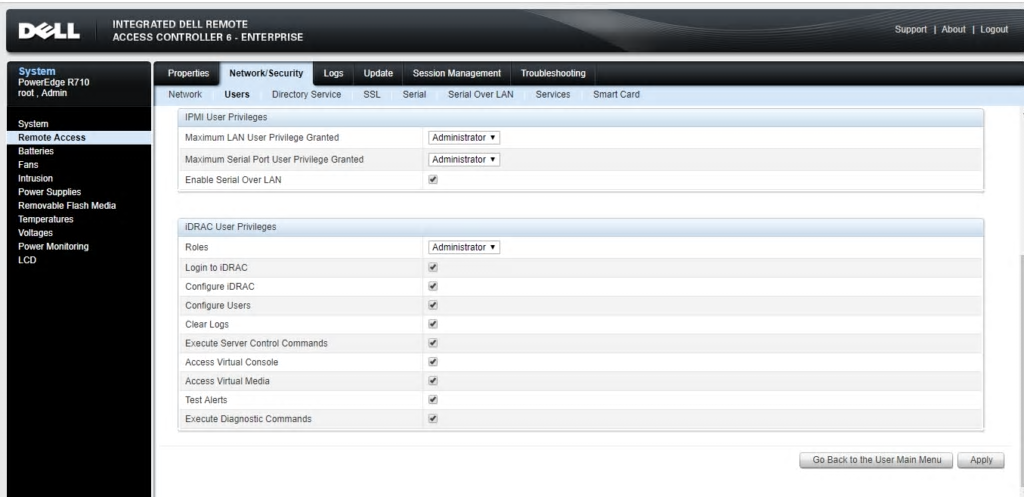Switch to the Logs tab

click(333, 73)
